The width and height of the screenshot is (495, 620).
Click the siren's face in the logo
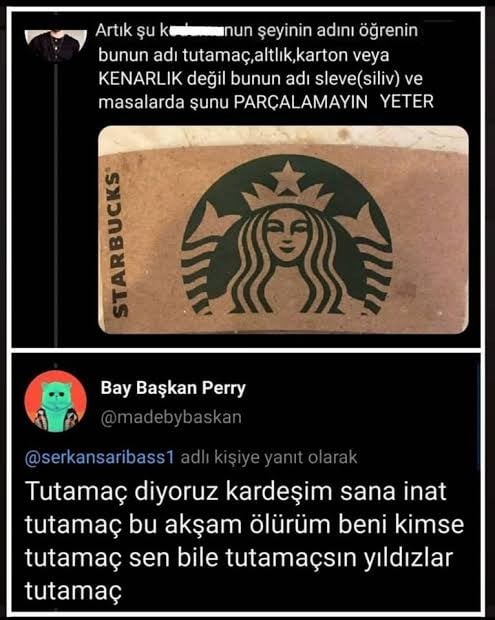[x=287, y=234]
